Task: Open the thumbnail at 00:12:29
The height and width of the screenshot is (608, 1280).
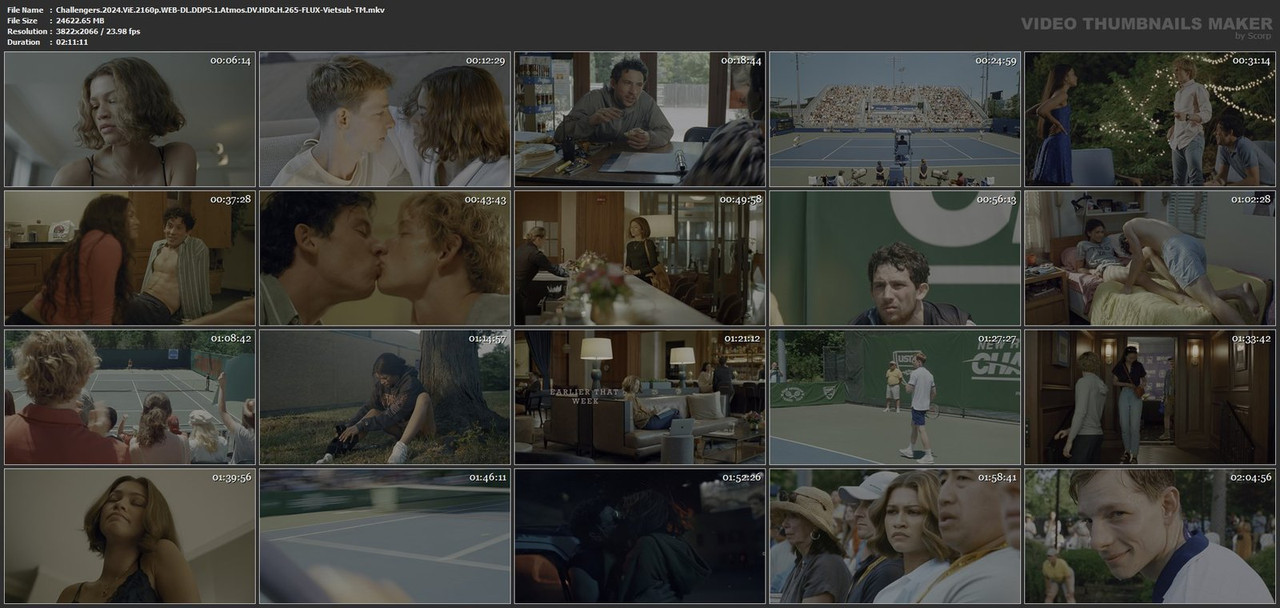Action: [x=385, y=120]
